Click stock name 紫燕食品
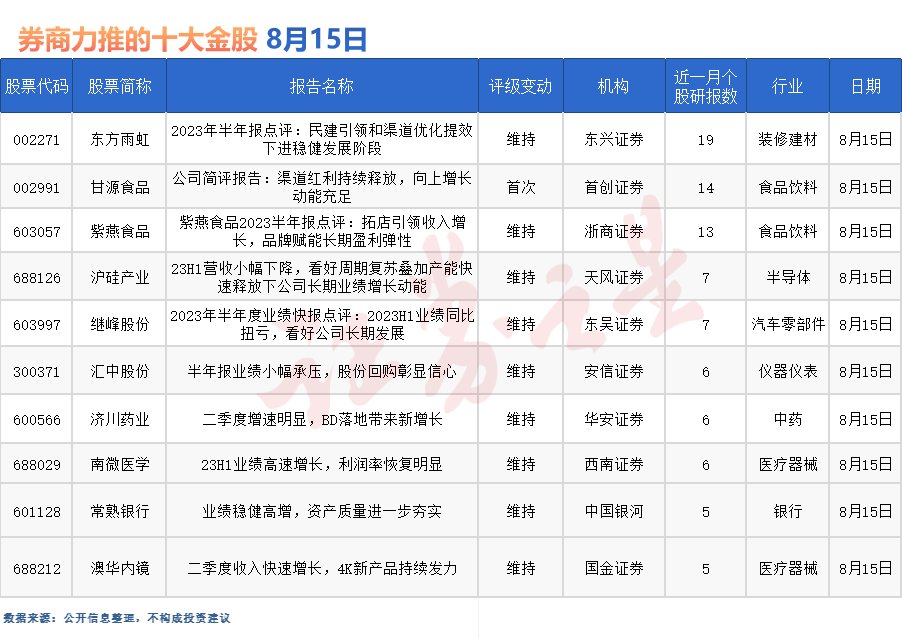The width and height of the screenshot is (902, 638). pos(120,231)
